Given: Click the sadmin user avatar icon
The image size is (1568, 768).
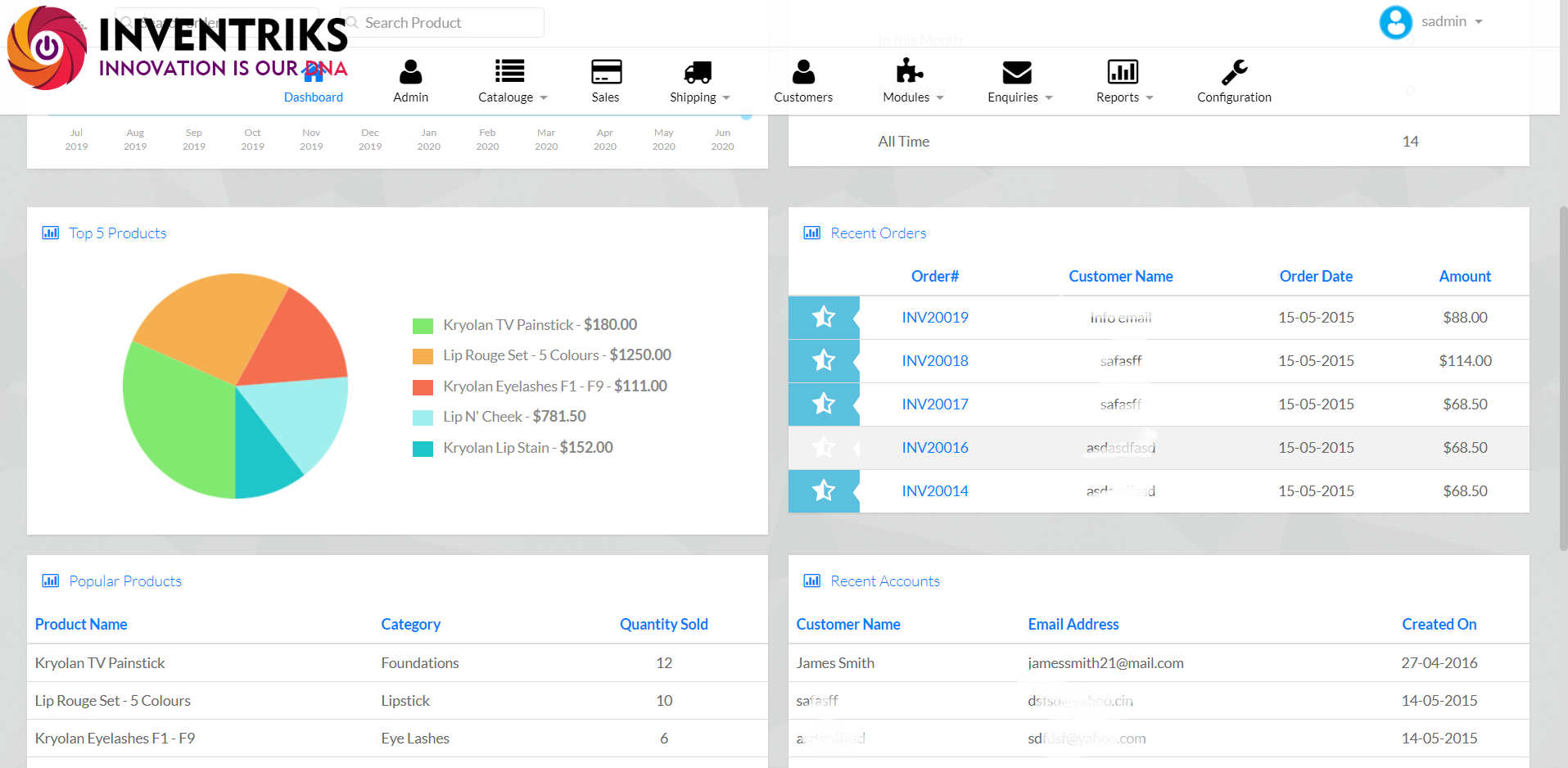Looking at the screenshot, I should (1395, 22).
